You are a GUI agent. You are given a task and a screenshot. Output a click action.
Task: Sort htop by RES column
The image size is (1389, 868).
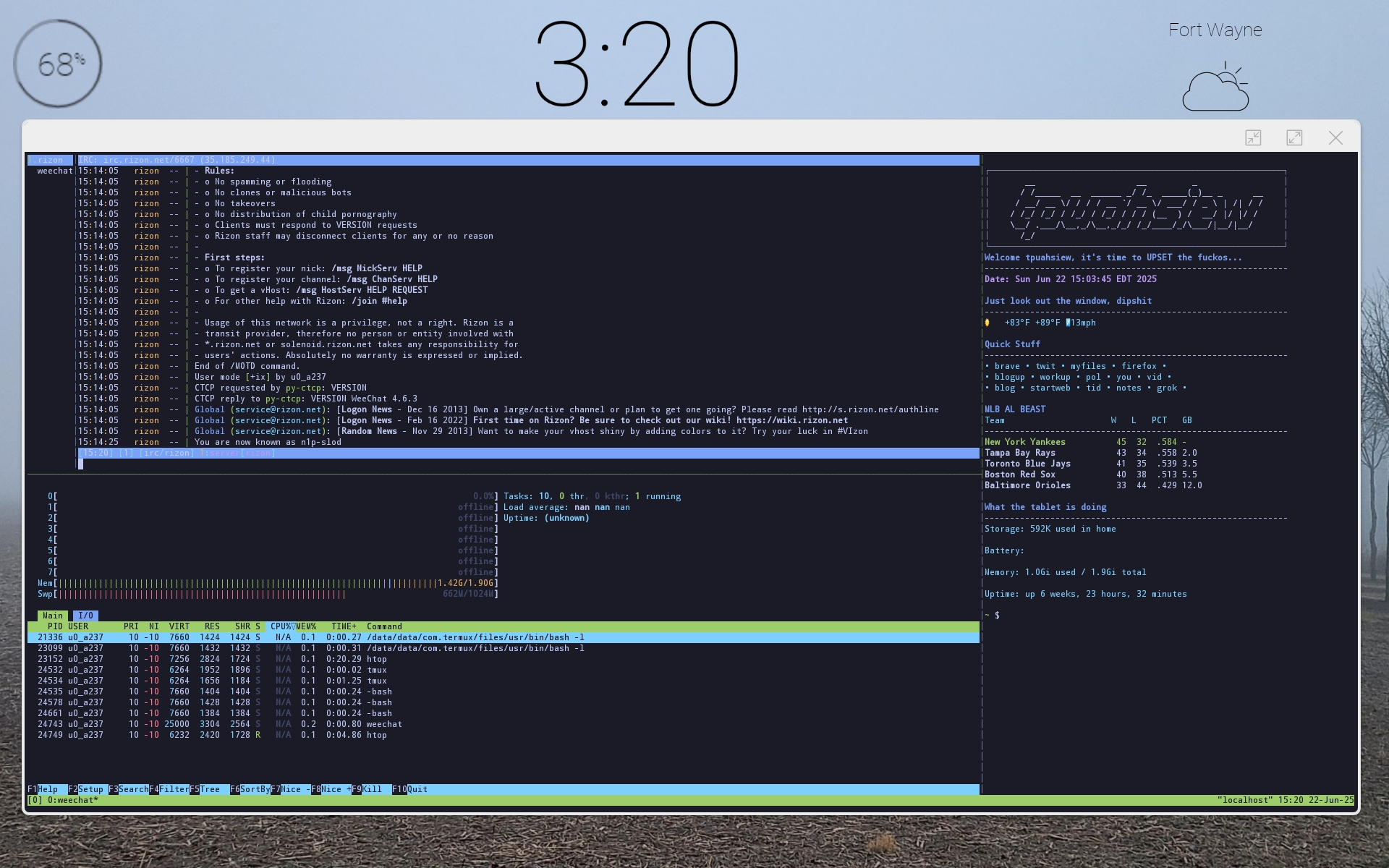tap(212, 626)
